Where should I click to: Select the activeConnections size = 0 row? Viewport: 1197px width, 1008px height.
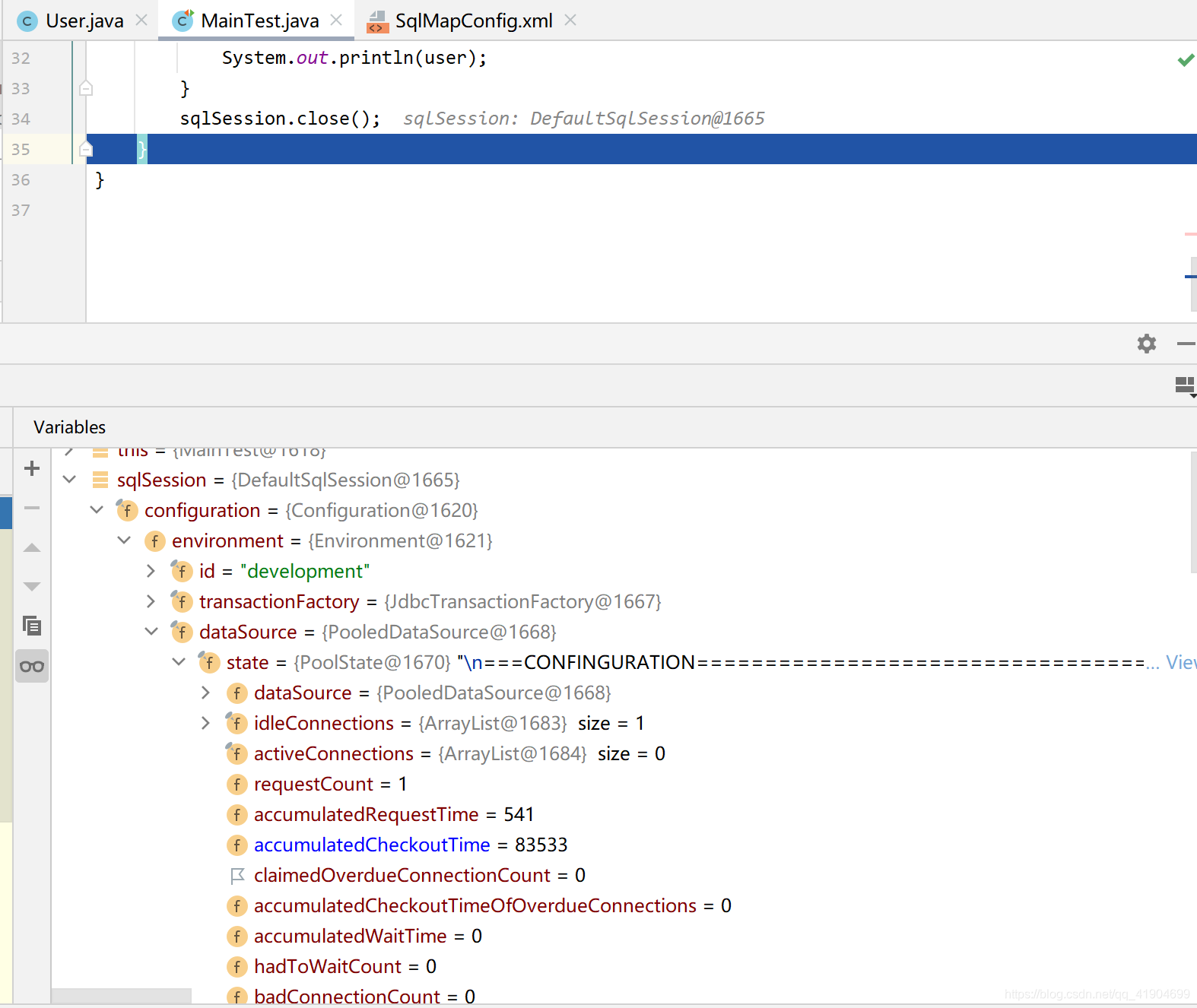(624, 753)
